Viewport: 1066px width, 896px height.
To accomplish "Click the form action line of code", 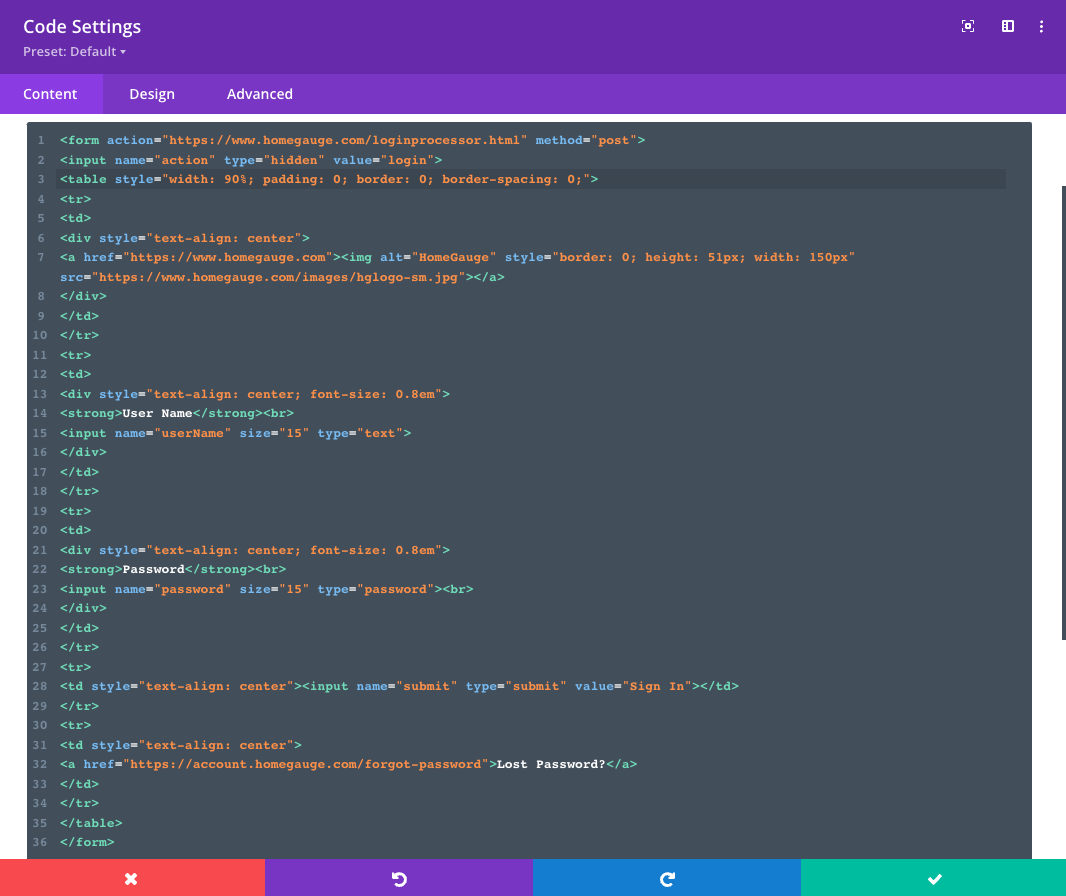I will point(352,140).
